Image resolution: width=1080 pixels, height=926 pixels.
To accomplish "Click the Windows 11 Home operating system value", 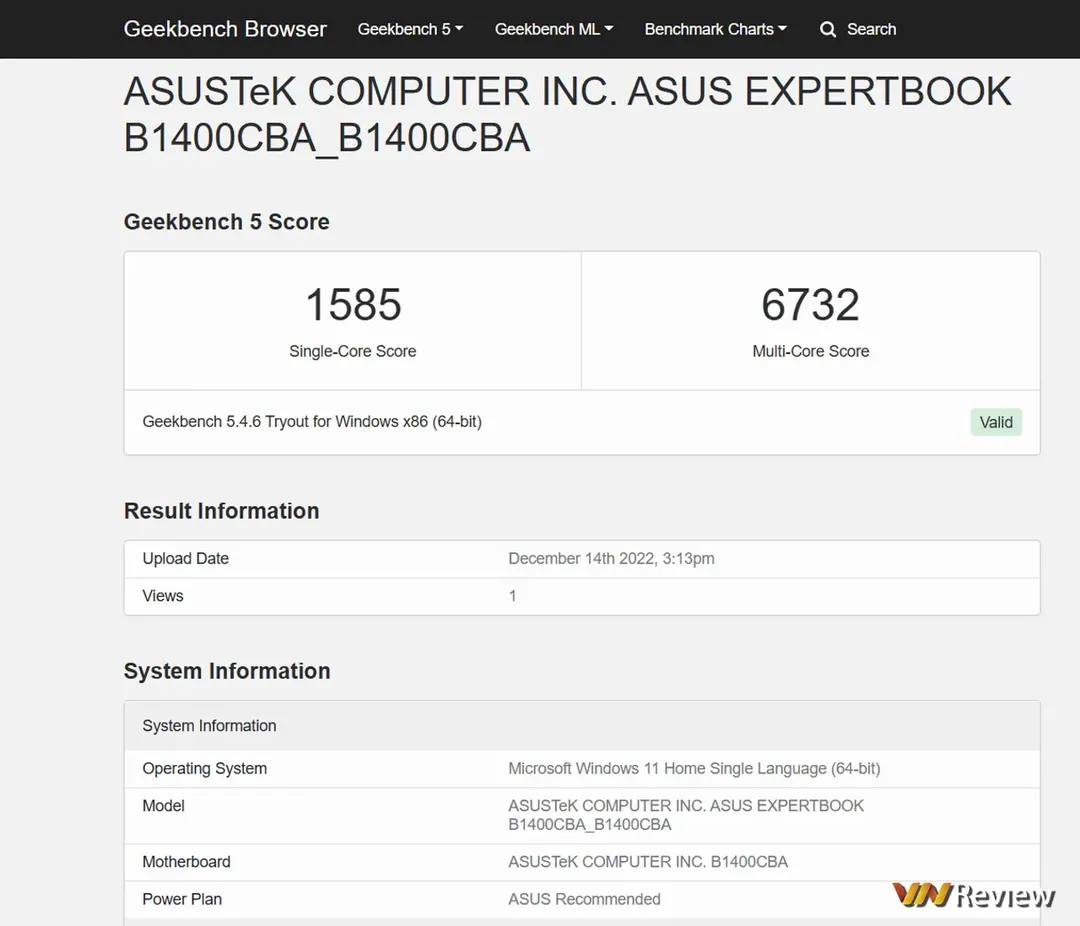I will pos(694,768).
